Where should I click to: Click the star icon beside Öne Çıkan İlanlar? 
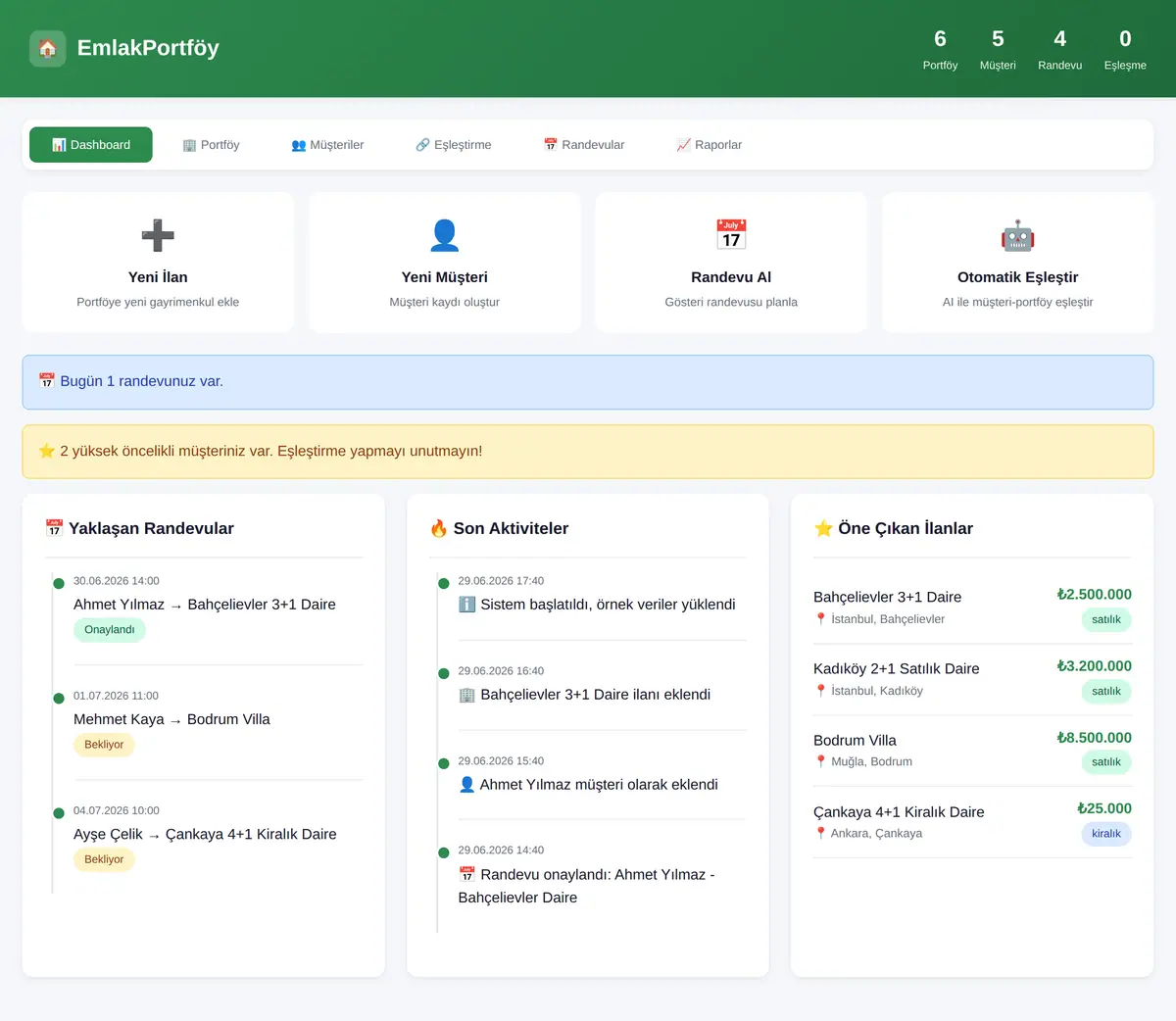823,528
